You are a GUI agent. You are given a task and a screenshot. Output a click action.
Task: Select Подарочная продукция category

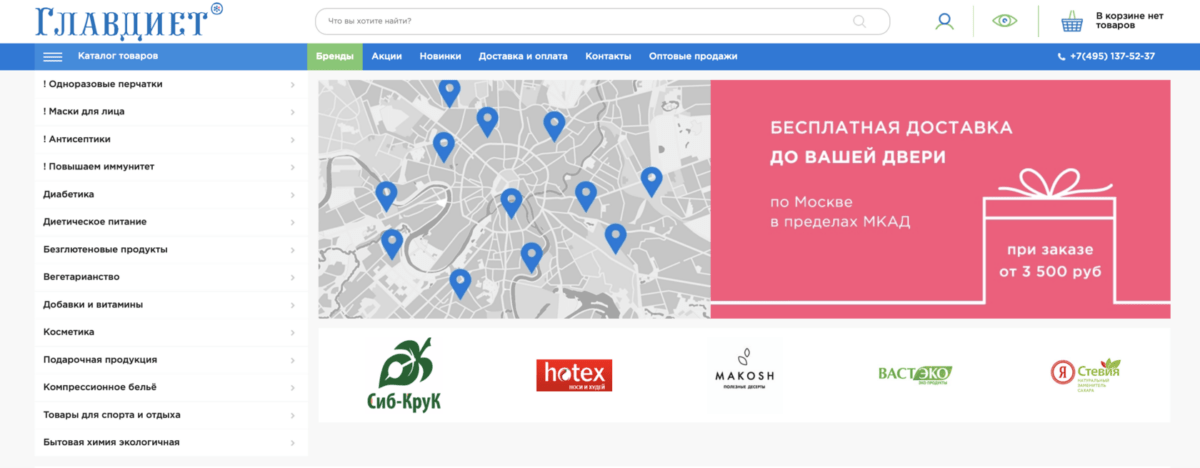170,359
